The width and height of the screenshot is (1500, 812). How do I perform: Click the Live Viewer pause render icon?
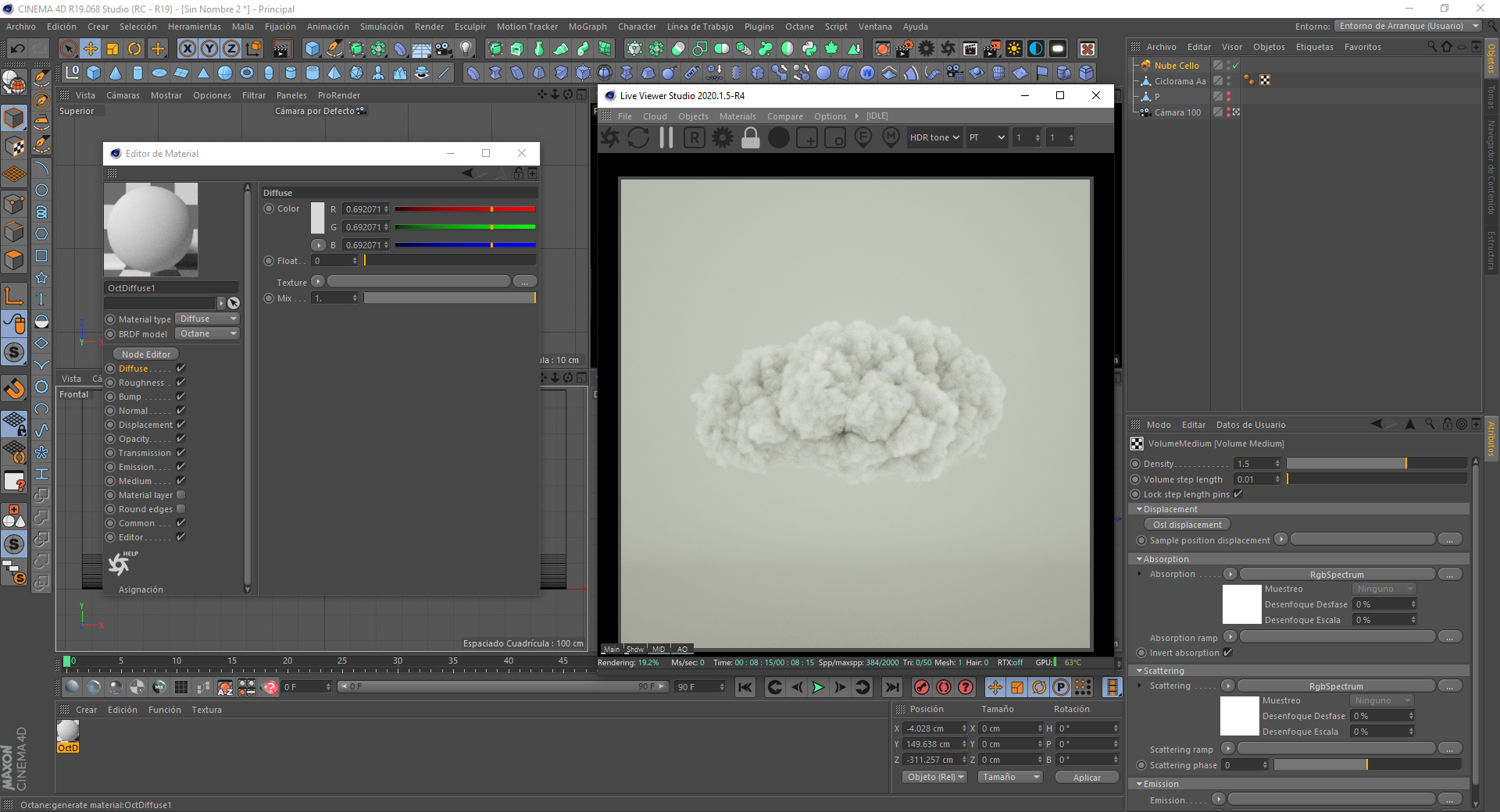coord(666,137)
